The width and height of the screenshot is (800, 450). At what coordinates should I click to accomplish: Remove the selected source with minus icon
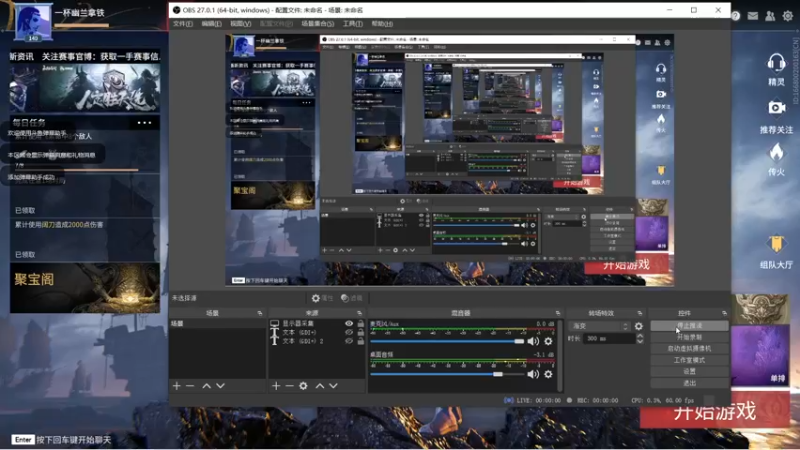coord(289,386)
